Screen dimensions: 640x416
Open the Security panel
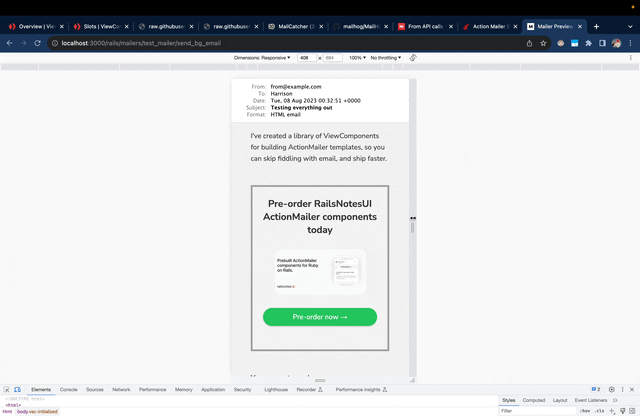(x=242, y=389)
